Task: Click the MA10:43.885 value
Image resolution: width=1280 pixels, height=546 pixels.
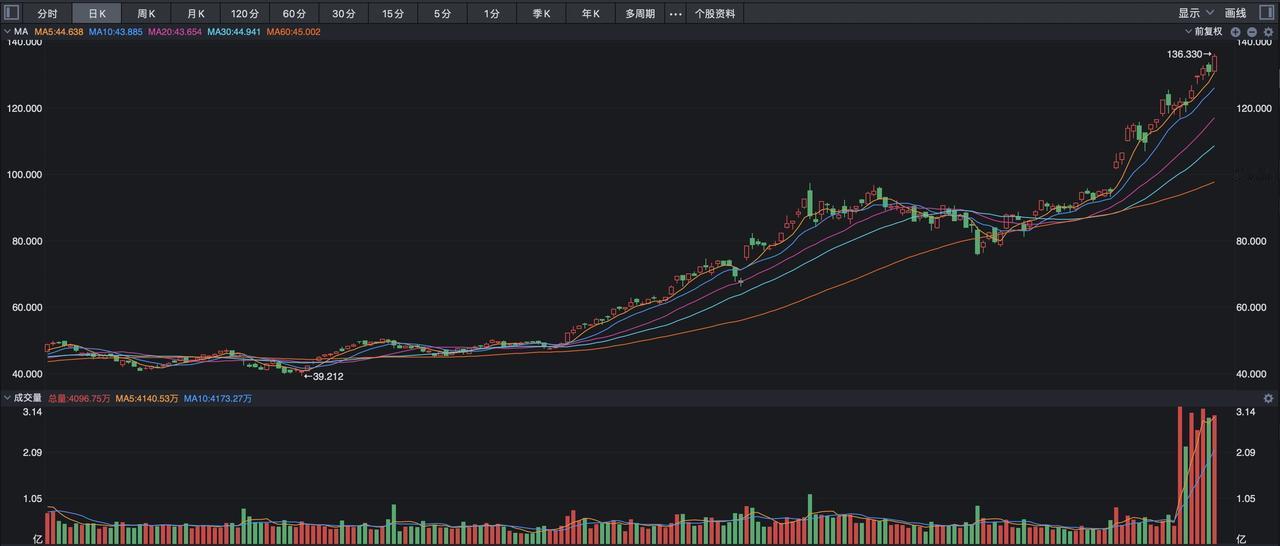Action: tap(116, 32)
